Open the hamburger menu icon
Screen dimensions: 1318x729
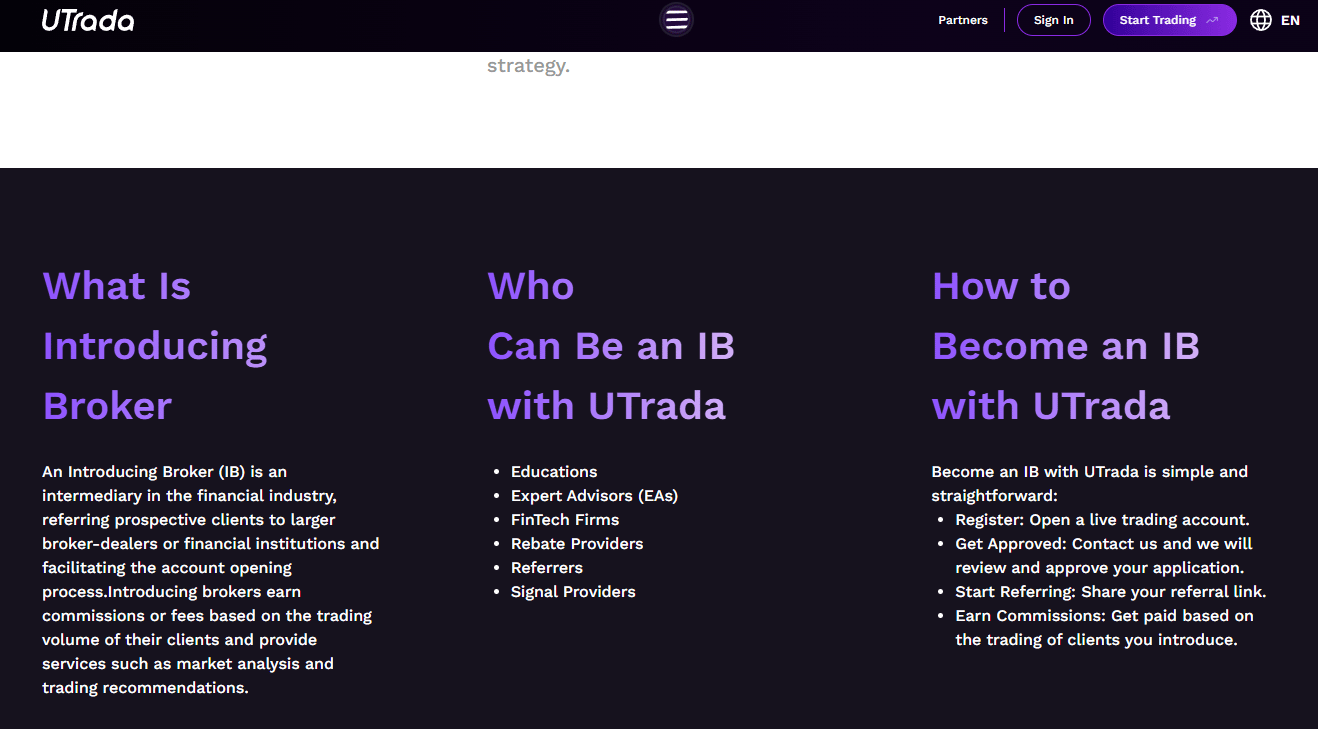pos(676,19)
